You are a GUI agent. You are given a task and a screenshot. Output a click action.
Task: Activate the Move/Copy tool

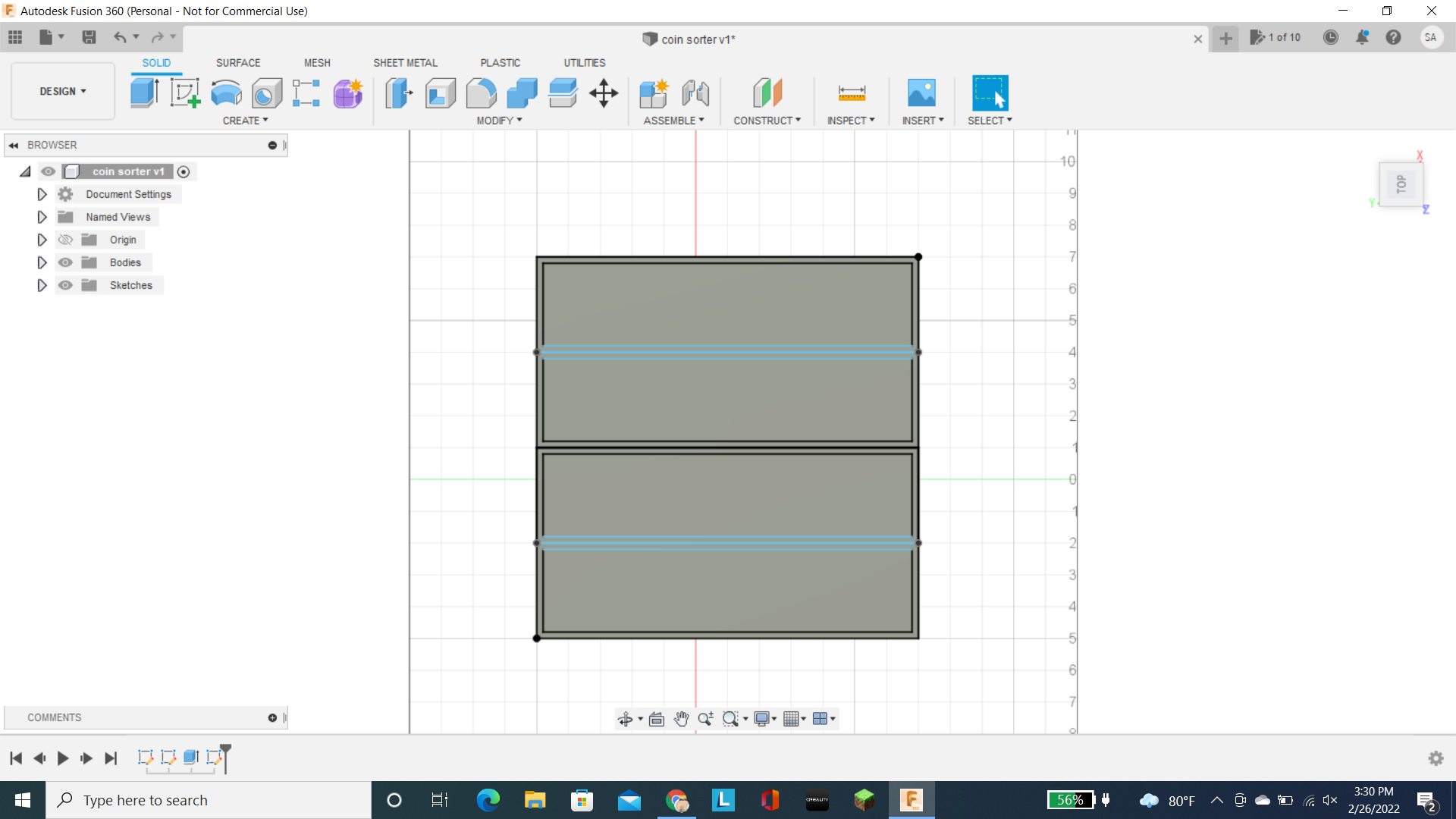tap(603, 93)
